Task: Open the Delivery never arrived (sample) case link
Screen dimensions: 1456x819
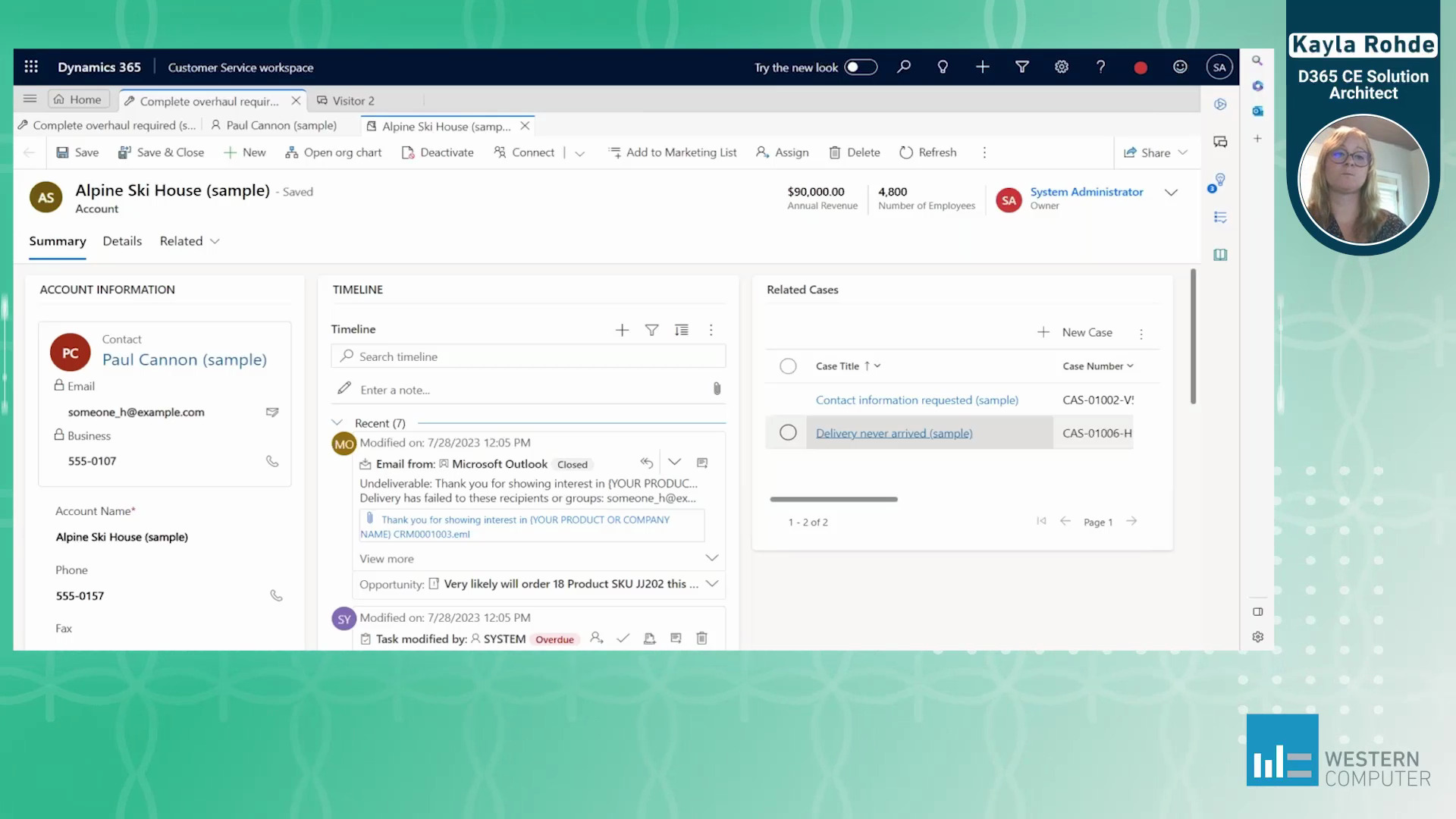Action: tap(893, 432)
